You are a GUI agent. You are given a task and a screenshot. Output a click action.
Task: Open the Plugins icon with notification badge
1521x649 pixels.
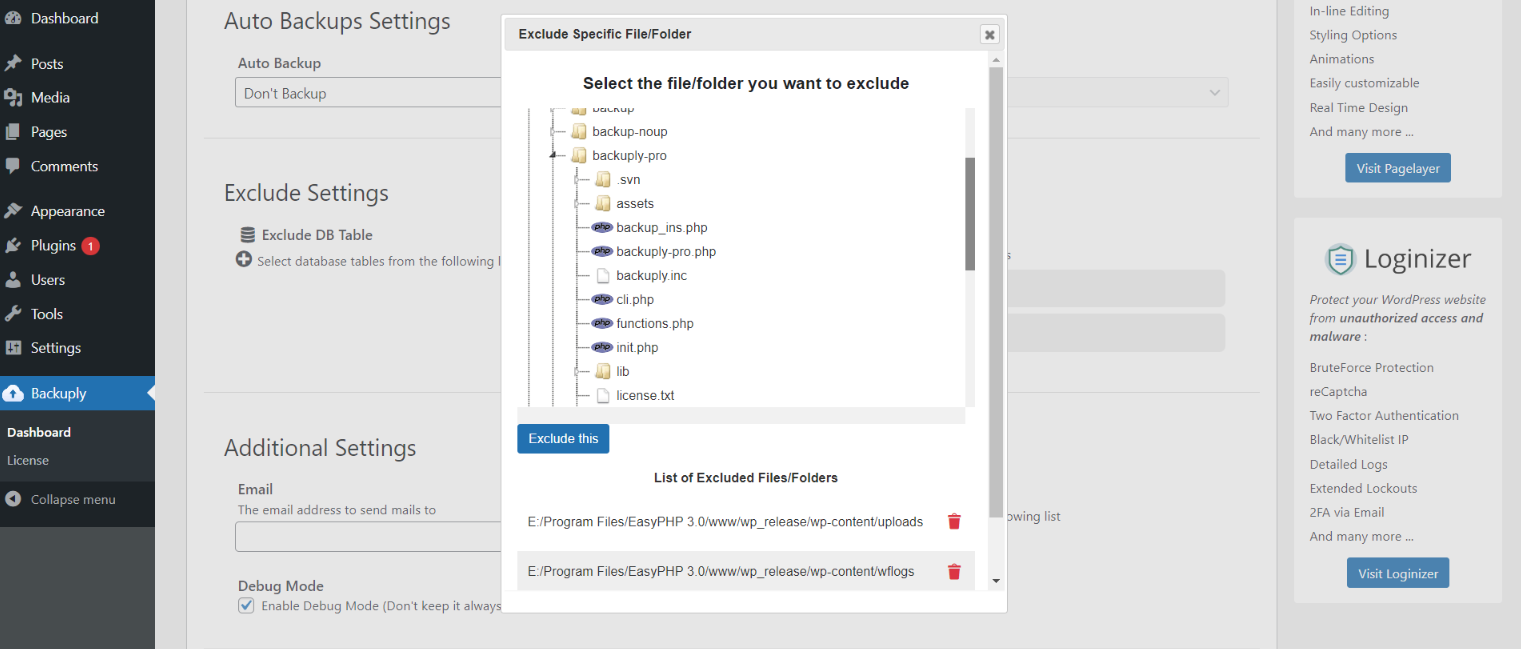20,245
